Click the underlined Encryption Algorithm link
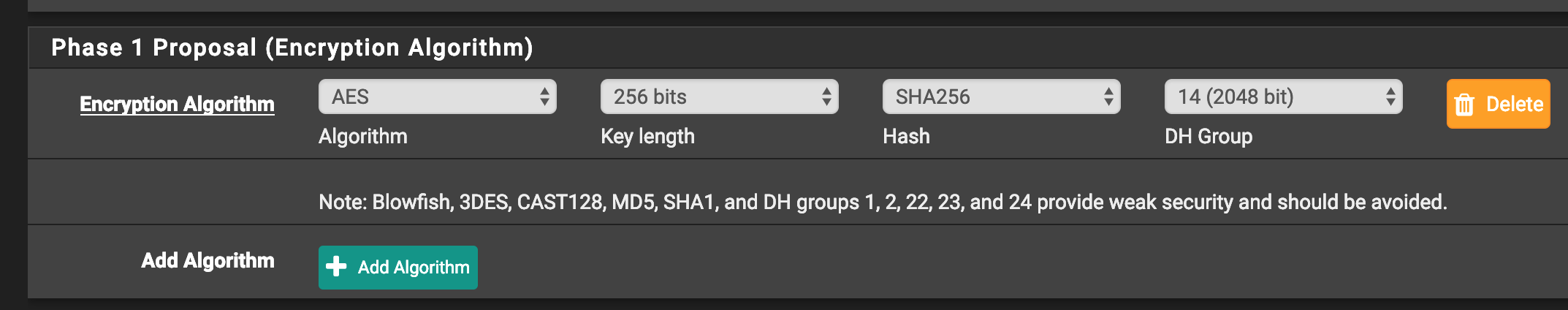The image size is (1568, 310). coord(178,104)
